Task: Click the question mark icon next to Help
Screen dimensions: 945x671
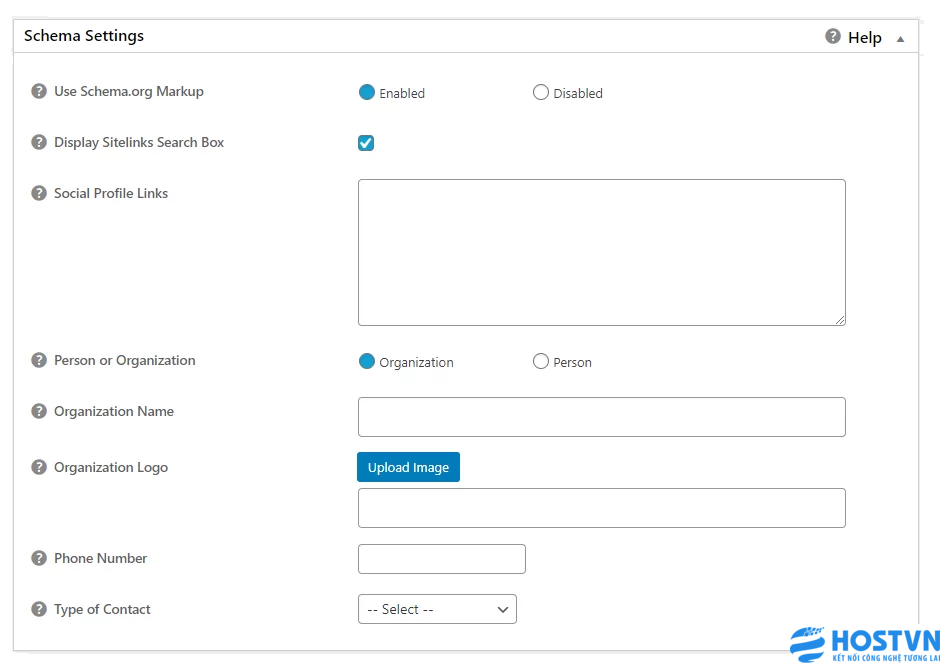Action: [832, 36]
